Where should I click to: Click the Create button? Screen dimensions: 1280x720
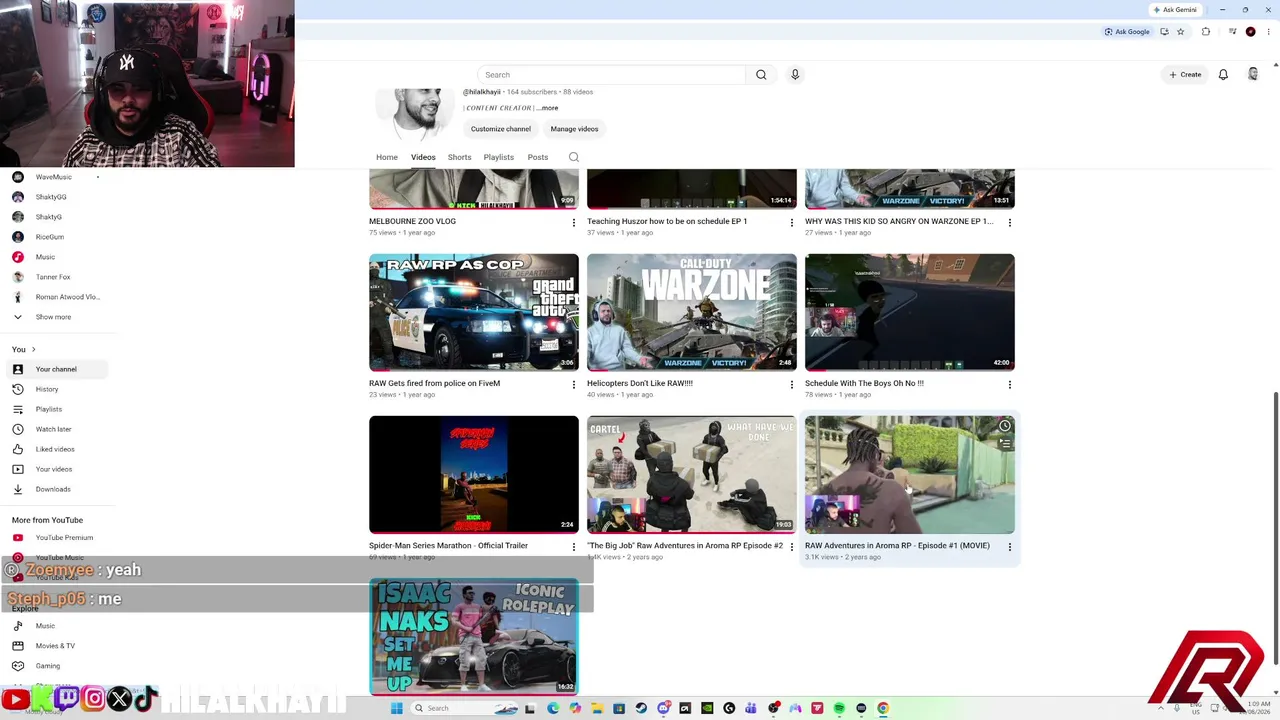pyautogui.click(x=1185, y=75)
